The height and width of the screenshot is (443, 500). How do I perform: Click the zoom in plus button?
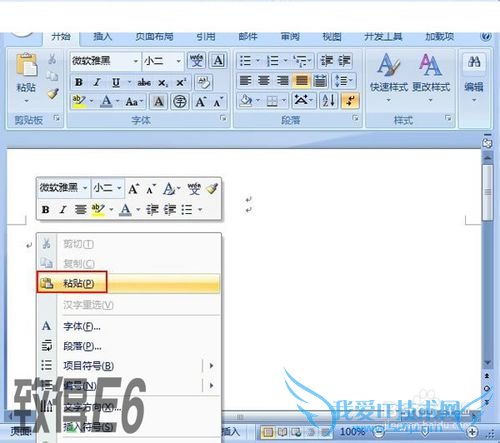(472, 432)
